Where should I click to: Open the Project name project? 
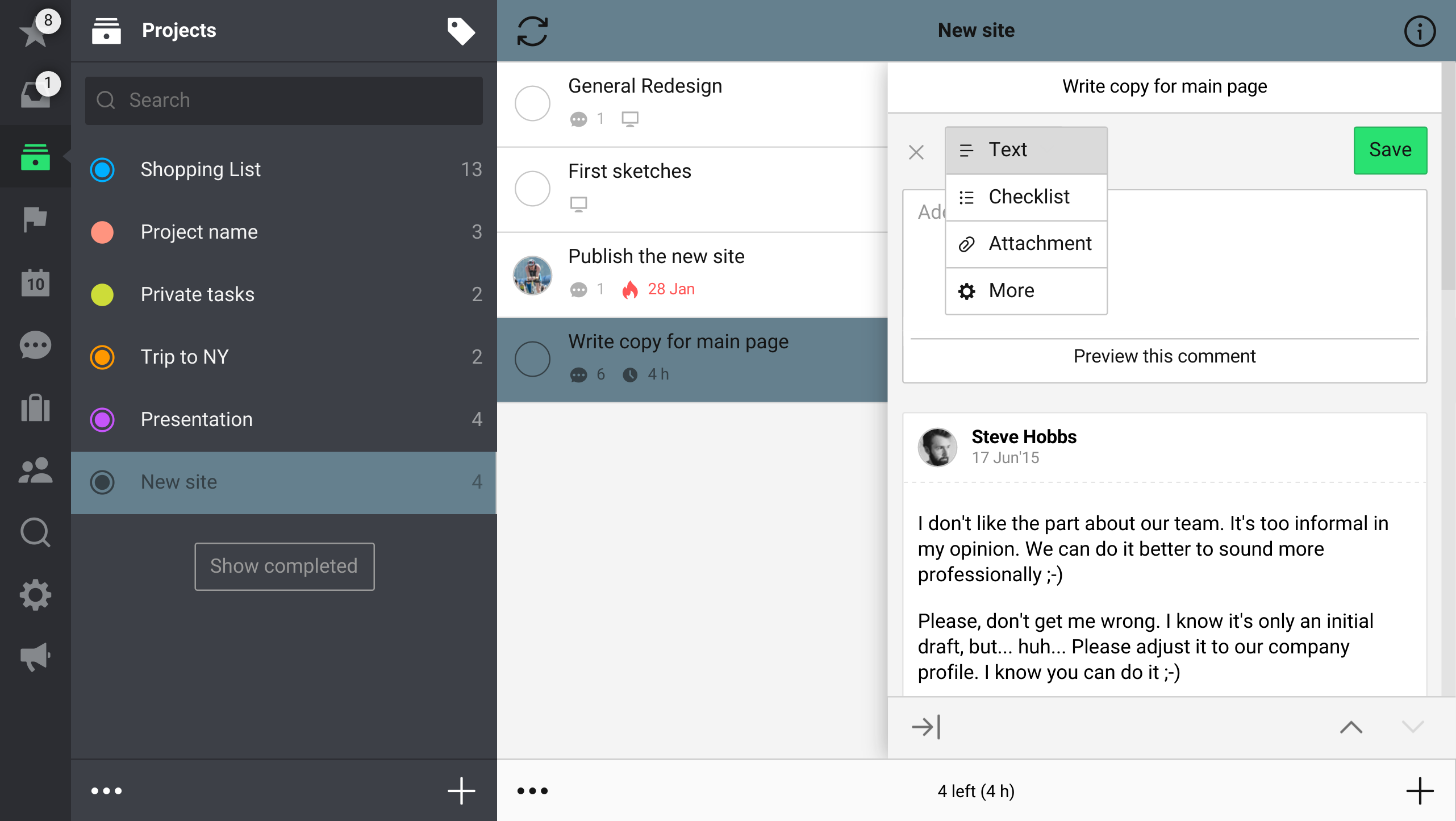click(284, 232)
